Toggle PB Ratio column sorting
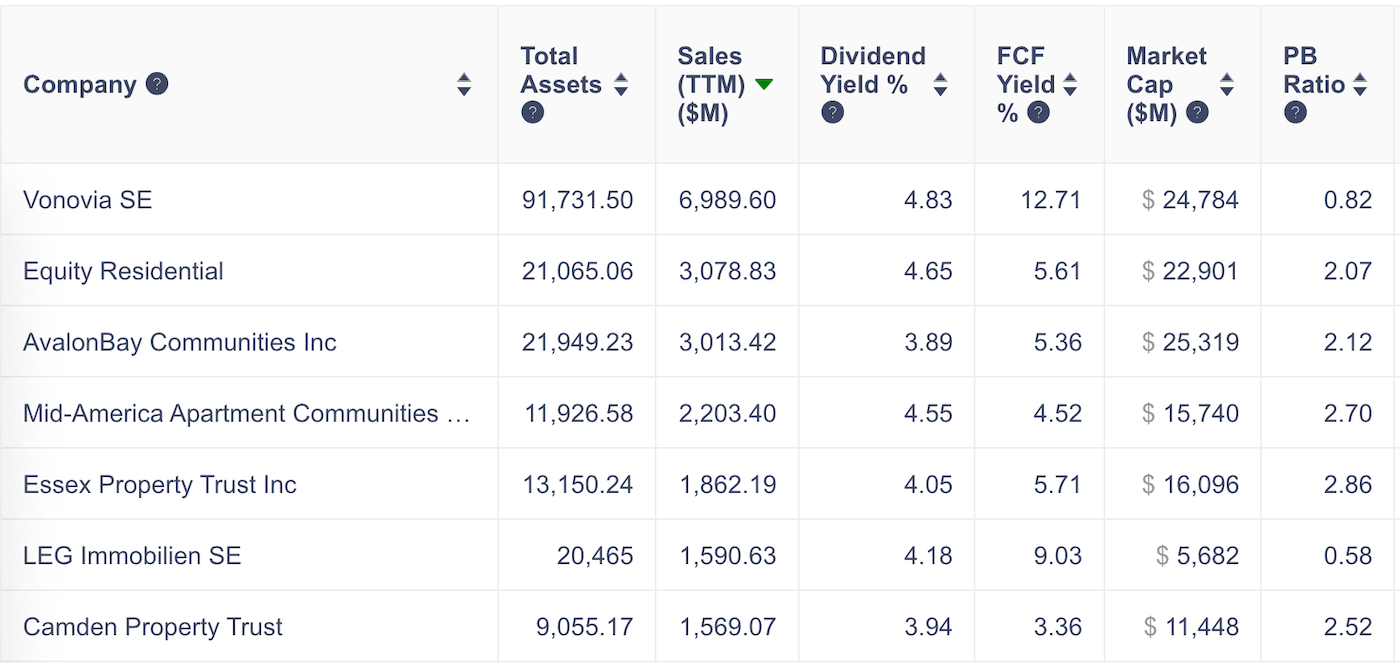 1361,85
